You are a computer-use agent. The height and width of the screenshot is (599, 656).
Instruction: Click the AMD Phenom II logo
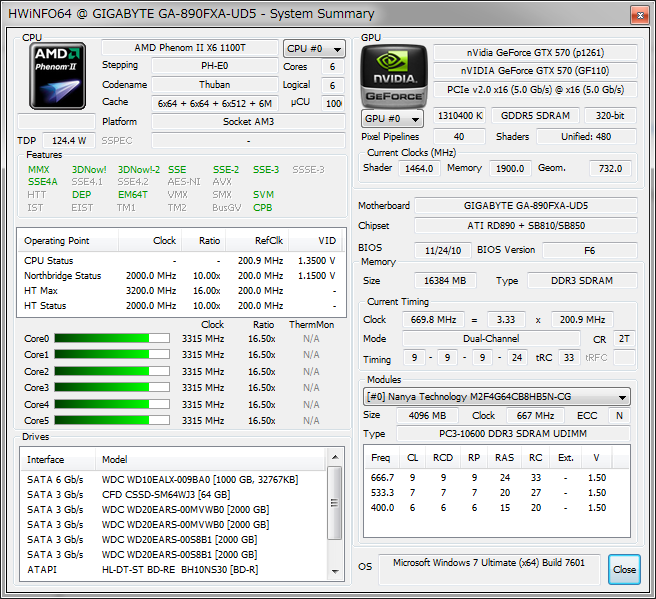(57, 76)
